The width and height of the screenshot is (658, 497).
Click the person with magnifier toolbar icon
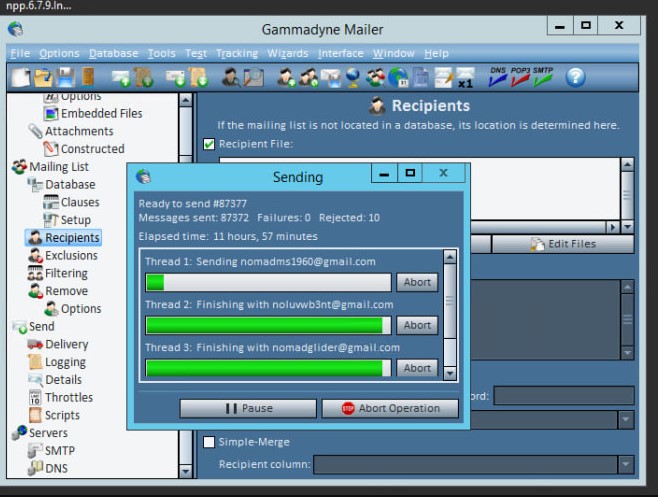coord(230,77)
